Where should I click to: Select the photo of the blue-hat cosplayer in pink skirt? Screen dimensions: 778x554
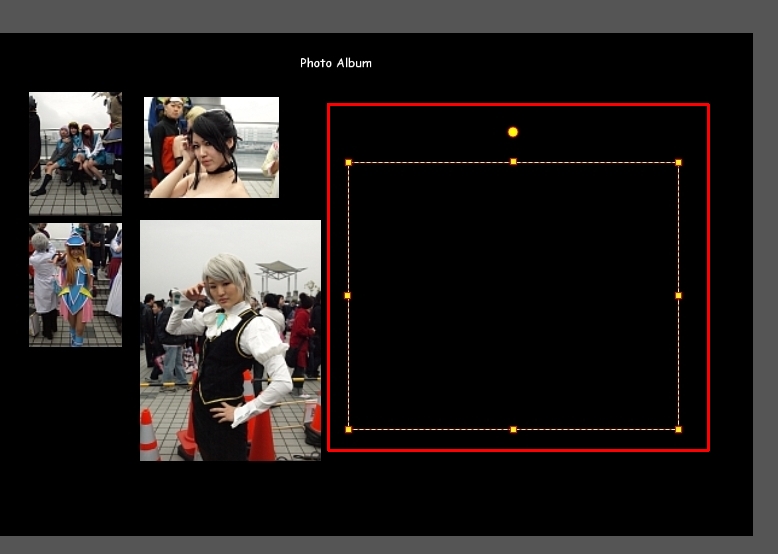(75, 285)
